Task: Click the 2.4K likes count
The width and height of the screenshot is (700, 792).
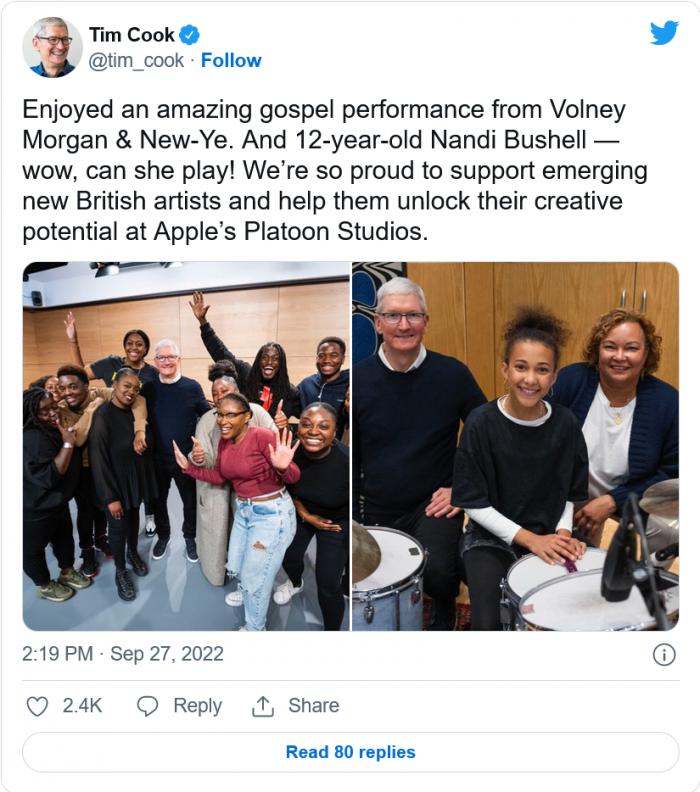Action: pos(82,706)
